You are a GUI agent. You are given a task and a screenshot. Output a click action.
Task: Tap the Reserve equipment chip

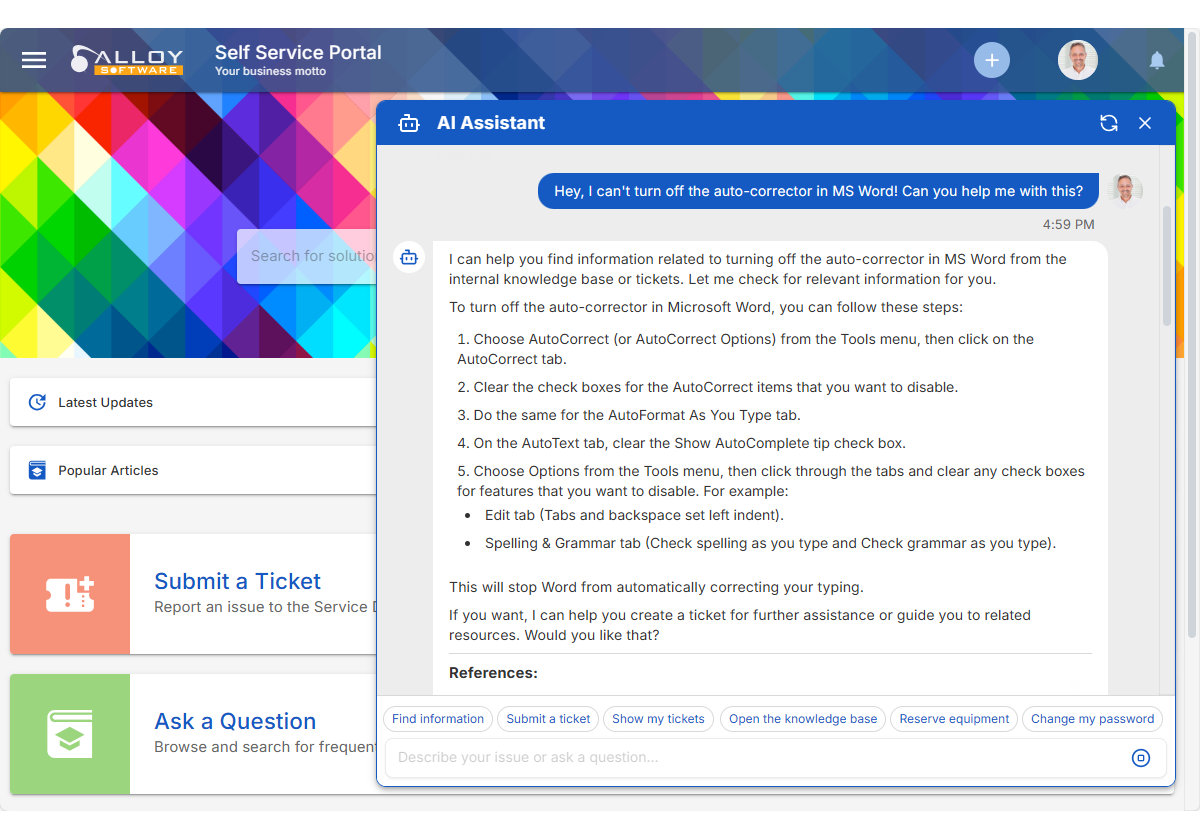954,718
